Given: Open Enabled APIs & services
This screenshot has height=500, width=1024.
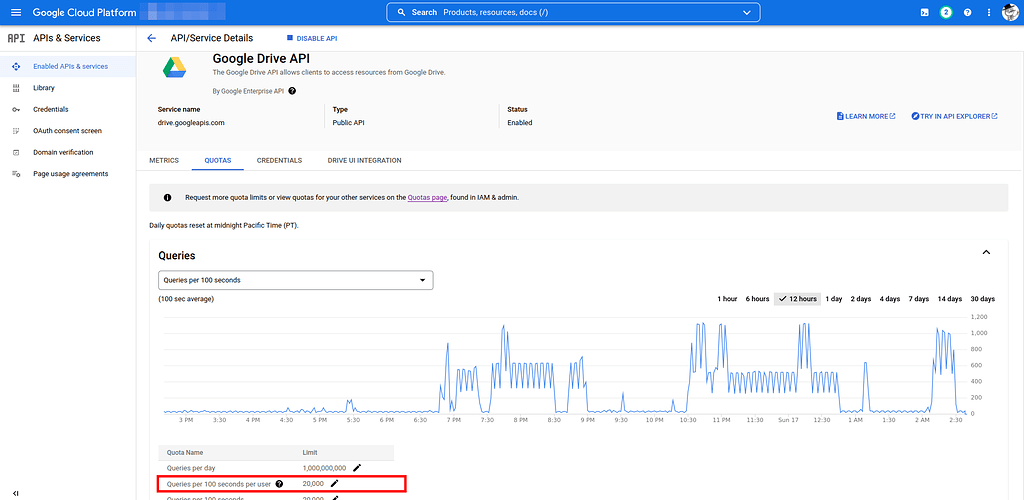Looking at the screenshot, I should point(68,67).
